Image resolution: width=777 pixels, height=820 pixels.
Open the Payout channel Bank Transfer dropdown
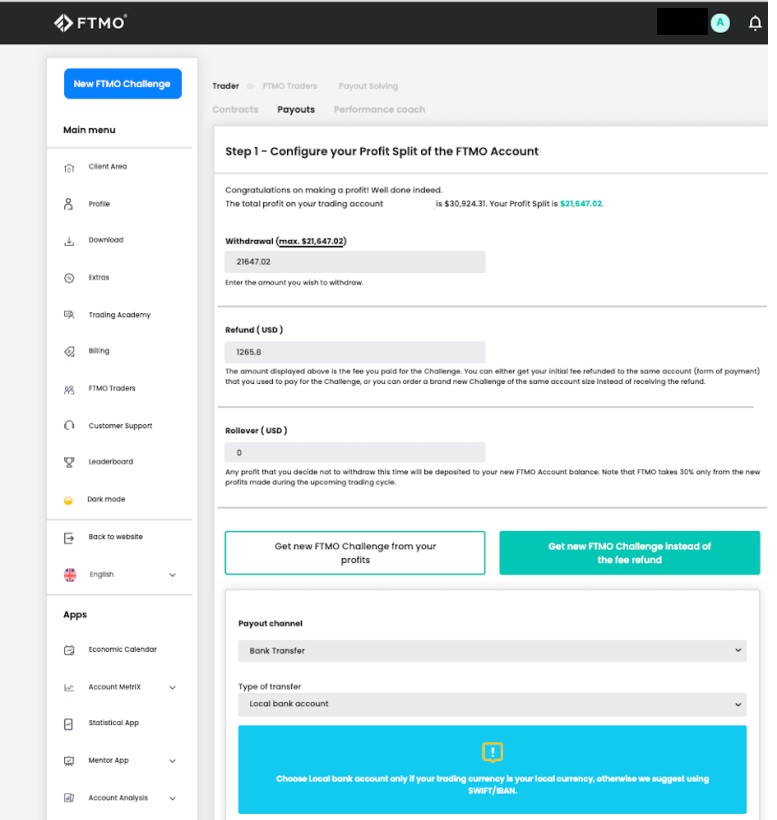point(492,651)
